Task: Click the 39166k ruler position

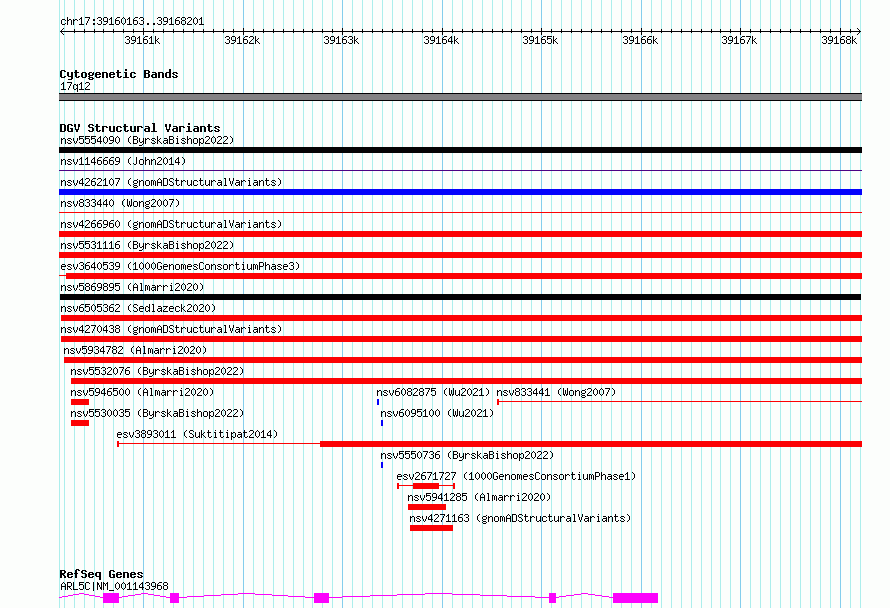Action: pos(640,40)
